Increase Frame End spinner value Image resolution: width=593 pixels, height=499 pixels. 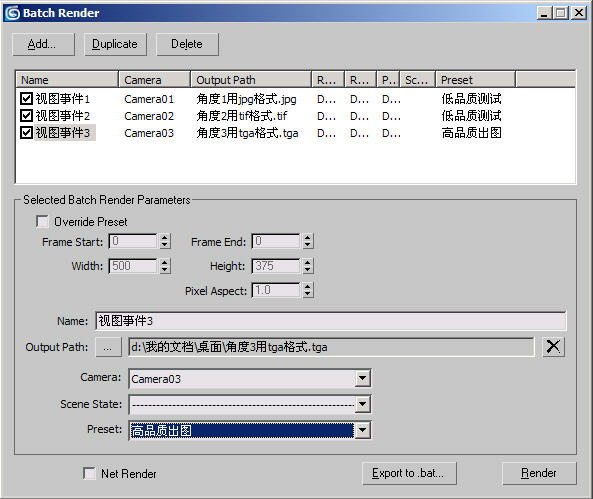pyautogui.click(x=307, y=238)
